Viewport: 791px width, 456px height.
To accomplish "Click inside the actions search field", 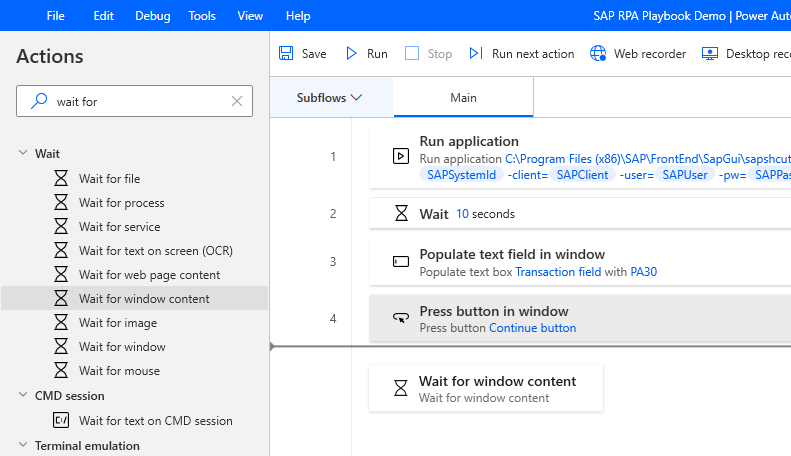I will [x=134, y=101].
